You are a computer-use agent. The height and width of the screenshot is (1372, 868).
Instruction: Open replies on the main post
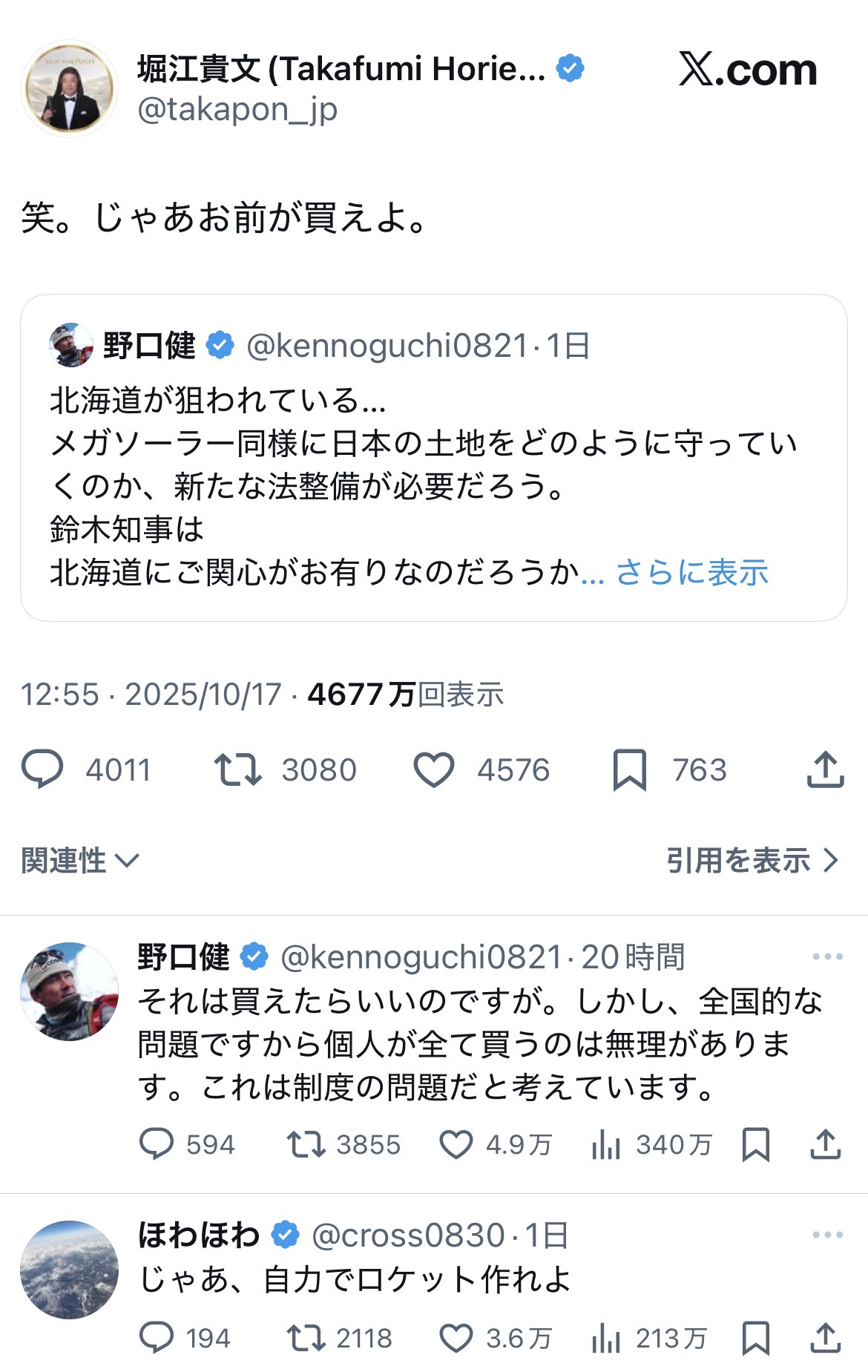(43, 769)
